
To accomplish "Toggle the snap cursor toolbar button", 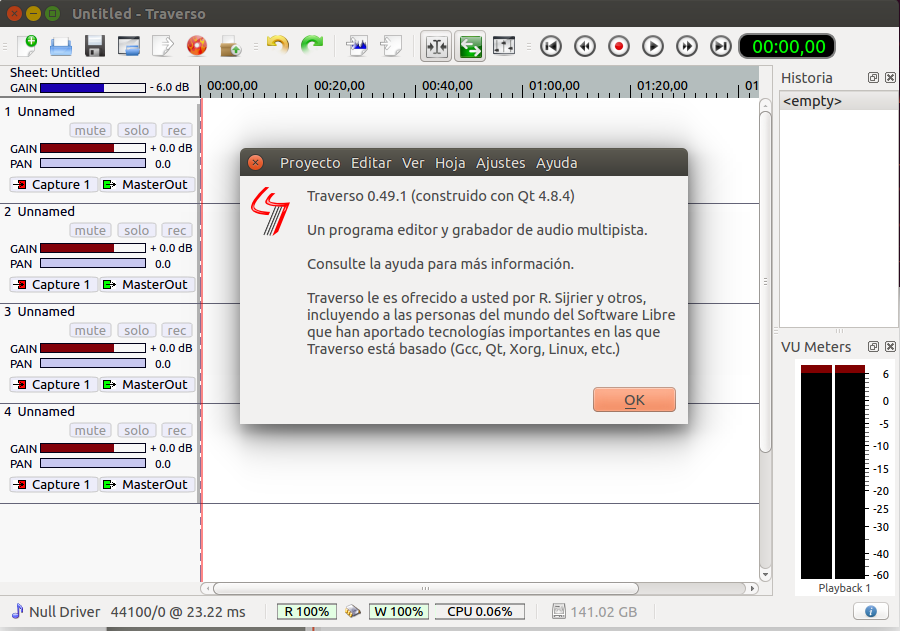I will point(436,46).
